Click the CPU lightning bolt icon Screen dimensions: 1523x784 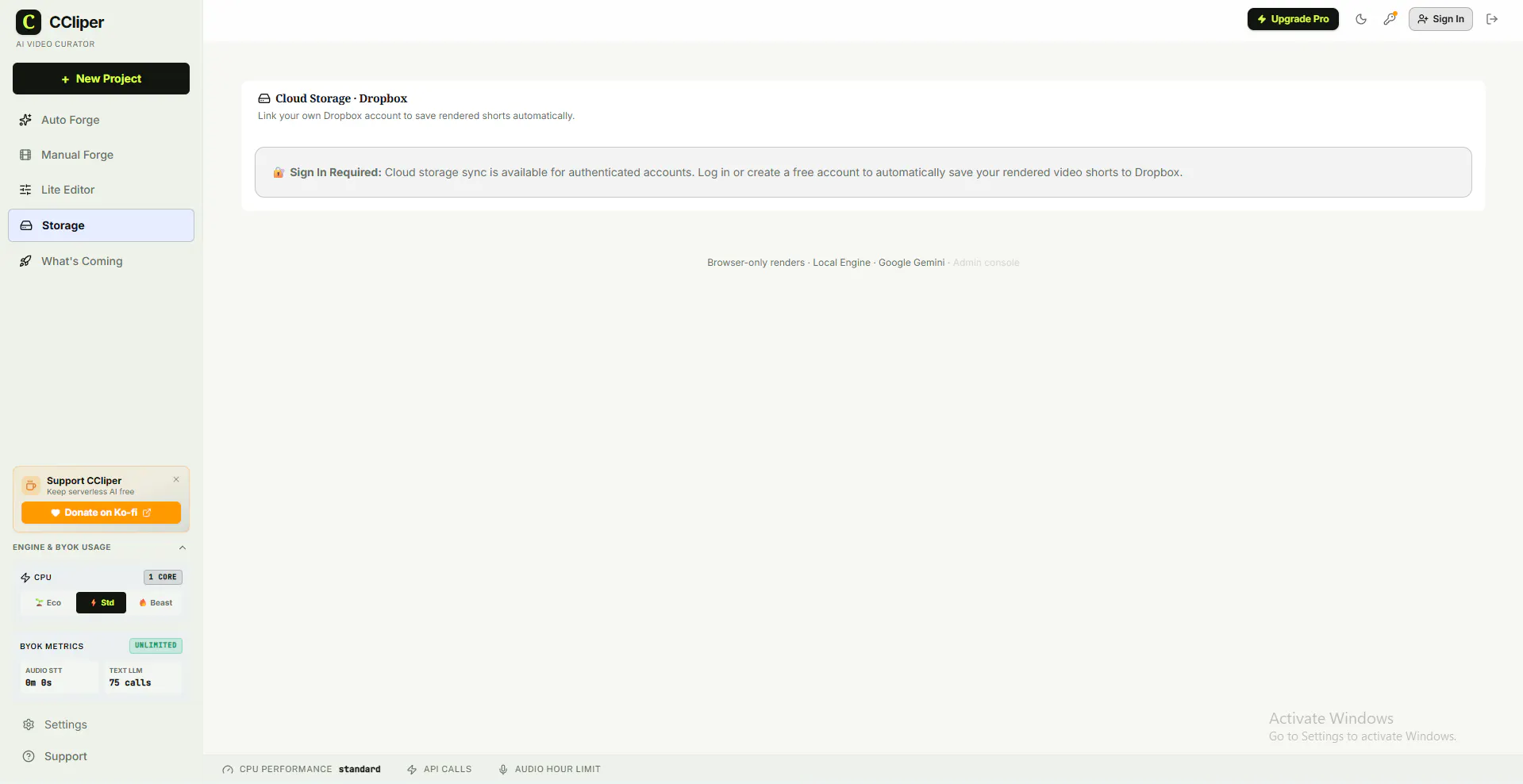click(25, 578)
